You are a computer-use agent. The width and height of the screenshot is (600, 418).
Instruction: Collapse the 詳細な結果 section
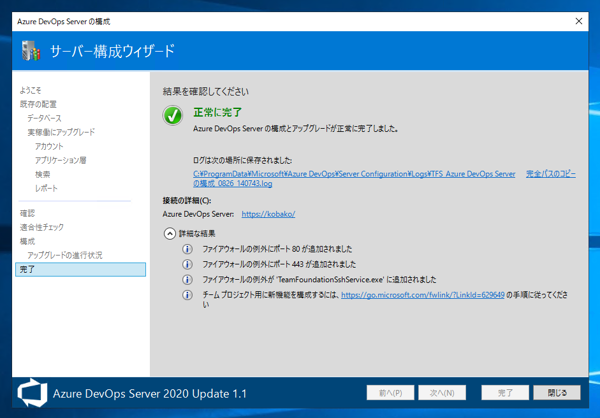tap(170, 233)
